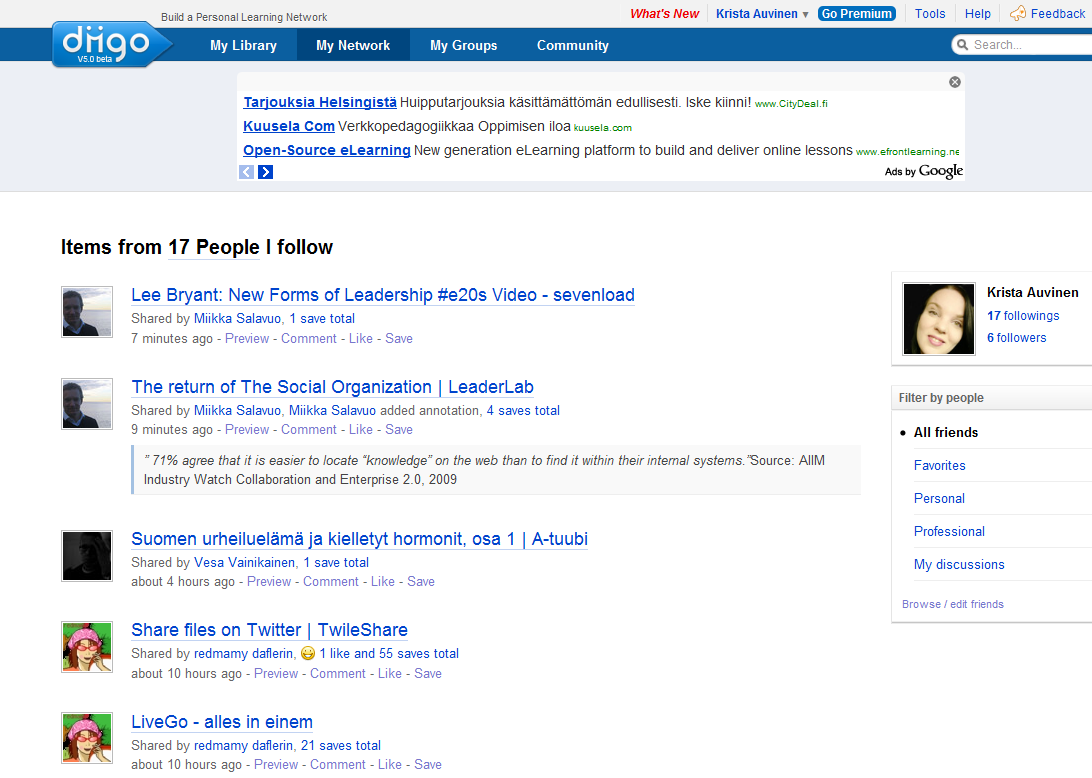The width and height of the screenshot is (1092, 778).
Task: Click Like on Suomen urheiluelämä item
Action: point(382,582)
